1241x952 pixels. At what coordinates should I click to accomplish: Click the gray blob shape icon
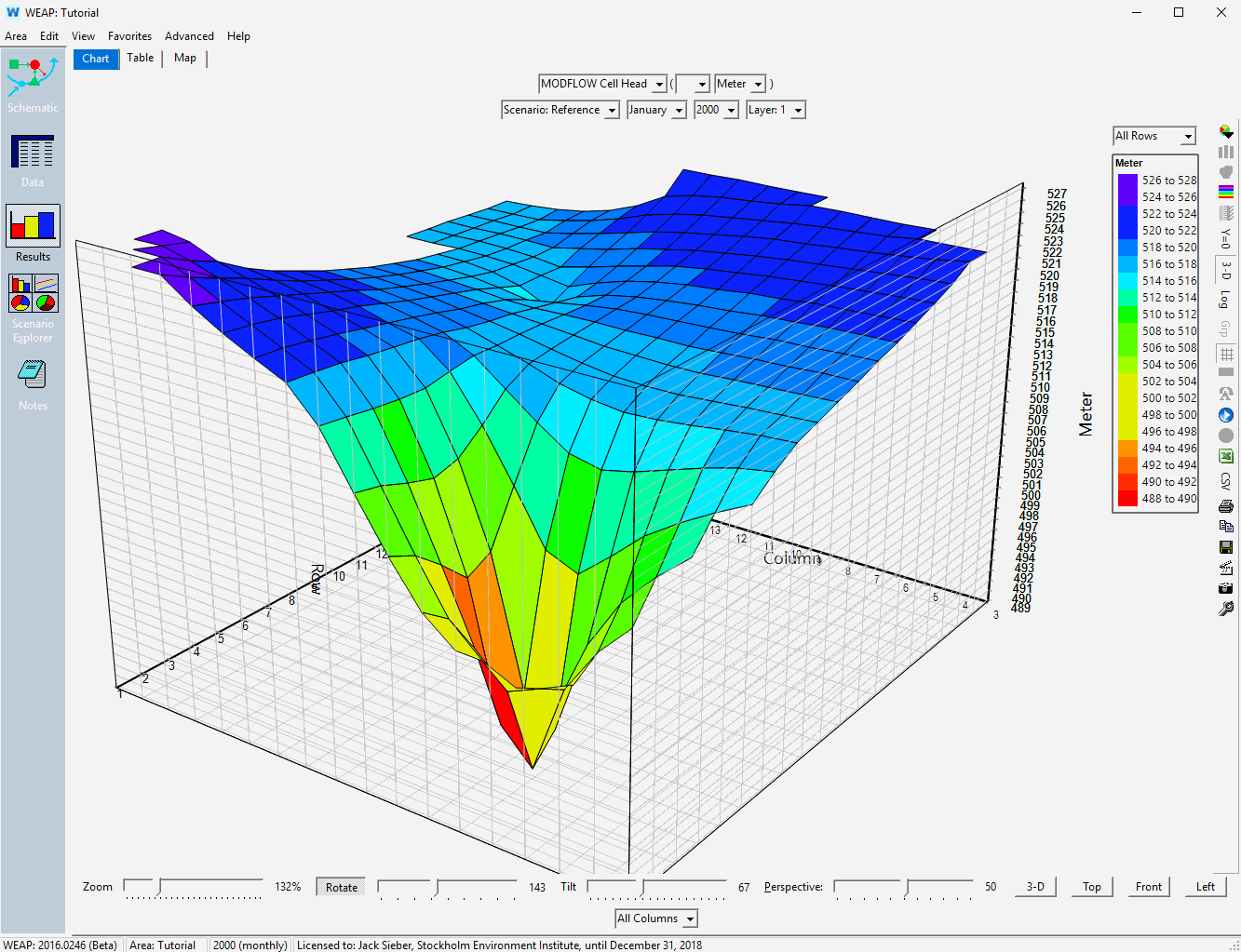click(1226, 172)
